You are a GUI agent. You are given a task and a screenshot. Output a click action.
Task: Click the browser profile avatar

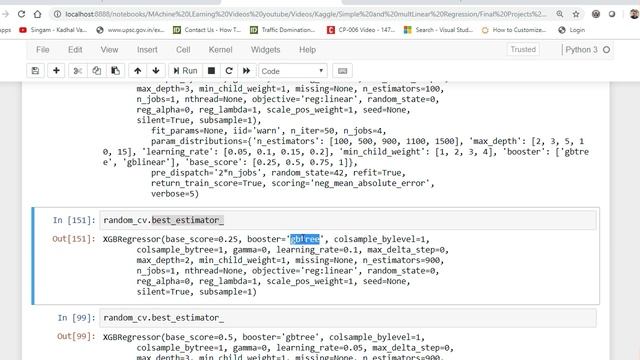point(634,14)
